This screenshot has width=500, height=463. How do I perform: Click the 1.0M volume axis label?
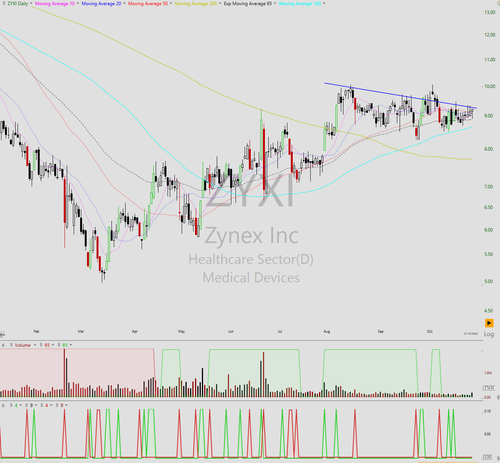click(x=488, y=373)
